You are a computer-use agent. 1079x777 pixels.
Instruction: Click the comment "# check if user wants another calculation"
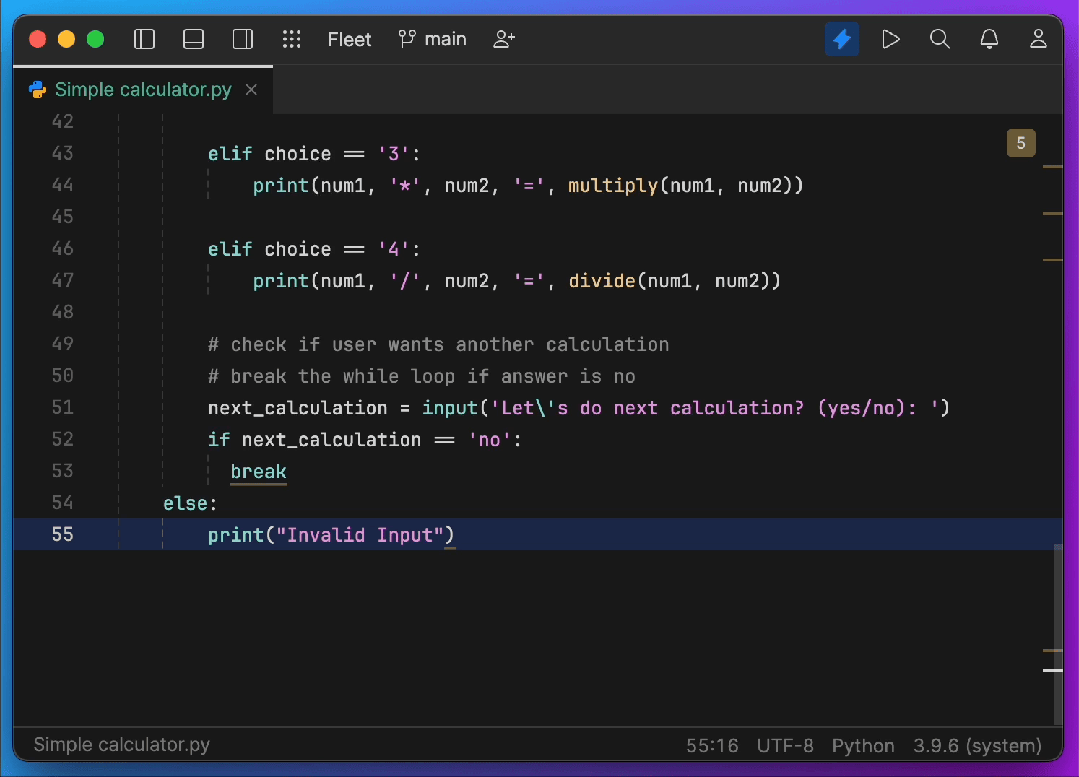point(438,344)
